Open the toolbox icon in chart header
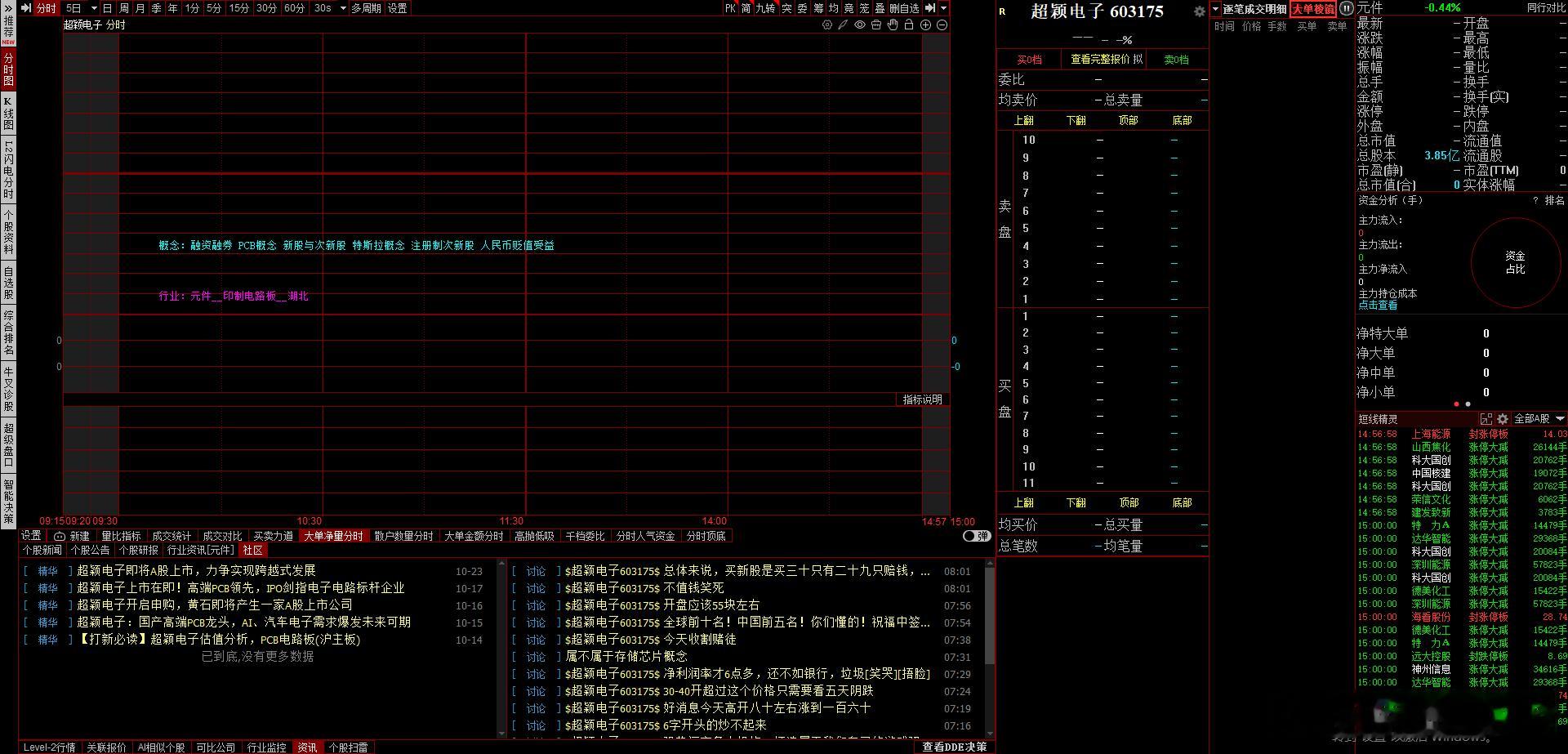The height and width of the screenshot is (754, 1568). click(876, 25)
